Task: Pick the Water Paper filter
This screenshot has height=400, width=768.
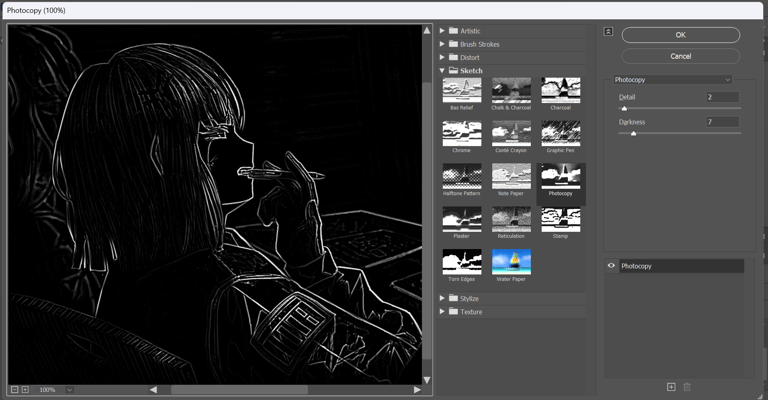Action: click(x=511, y=262)
